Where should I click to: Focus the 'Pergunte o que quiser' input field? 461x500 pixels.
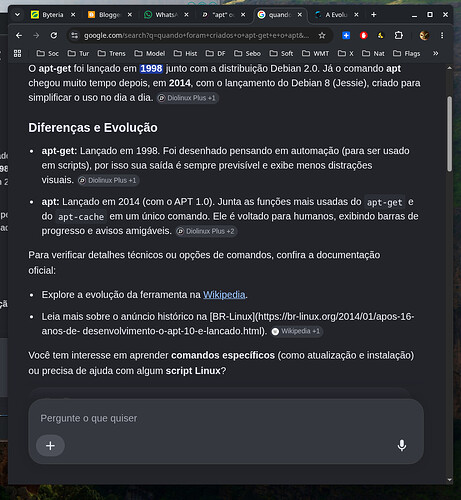tap(226, 418)
